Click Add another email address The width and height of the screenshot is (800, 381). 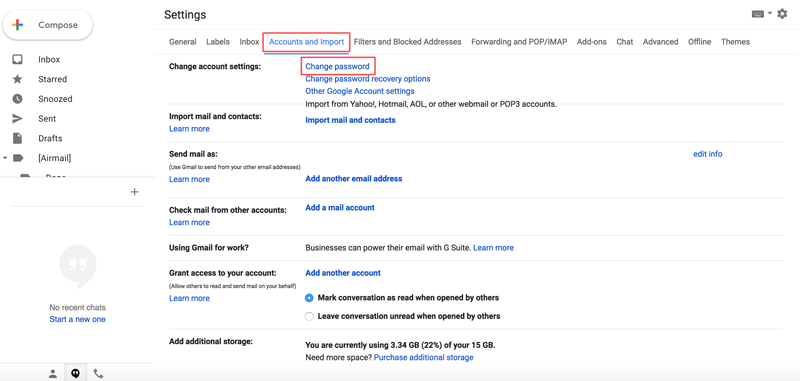tap(354, 179)
